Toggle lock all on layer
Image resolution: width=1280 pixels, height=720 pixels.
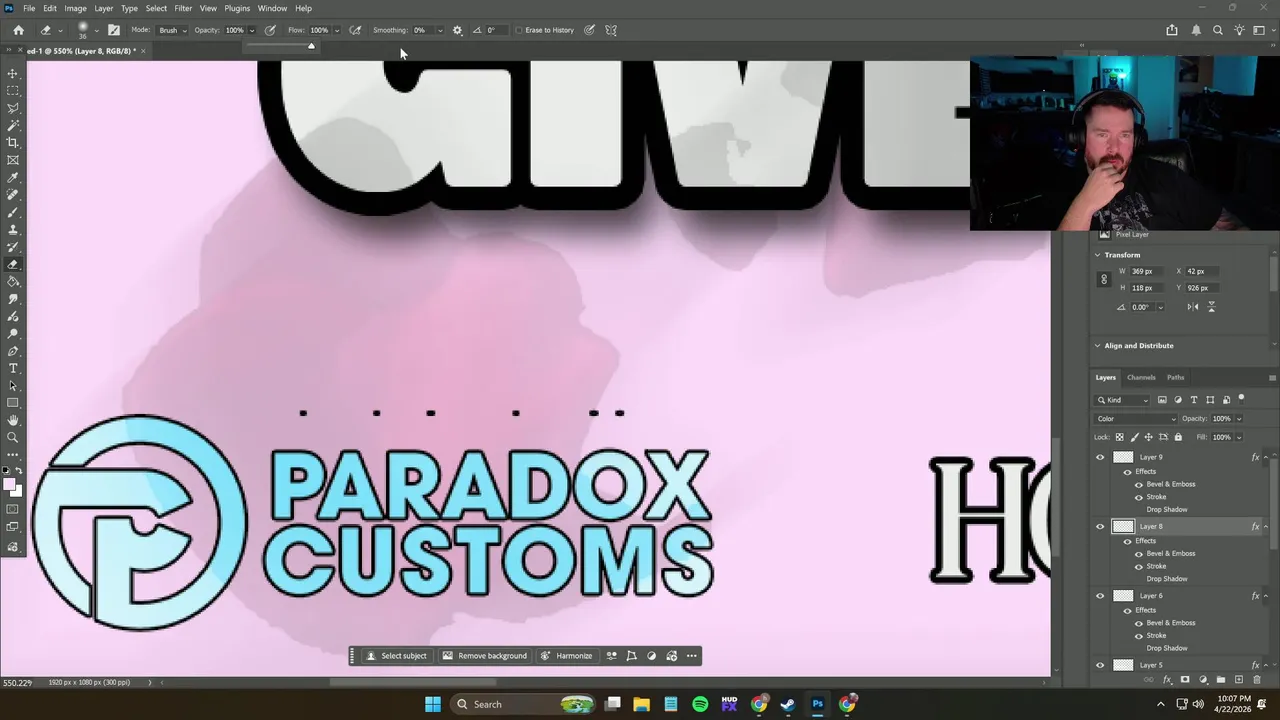click(1177, 437)
